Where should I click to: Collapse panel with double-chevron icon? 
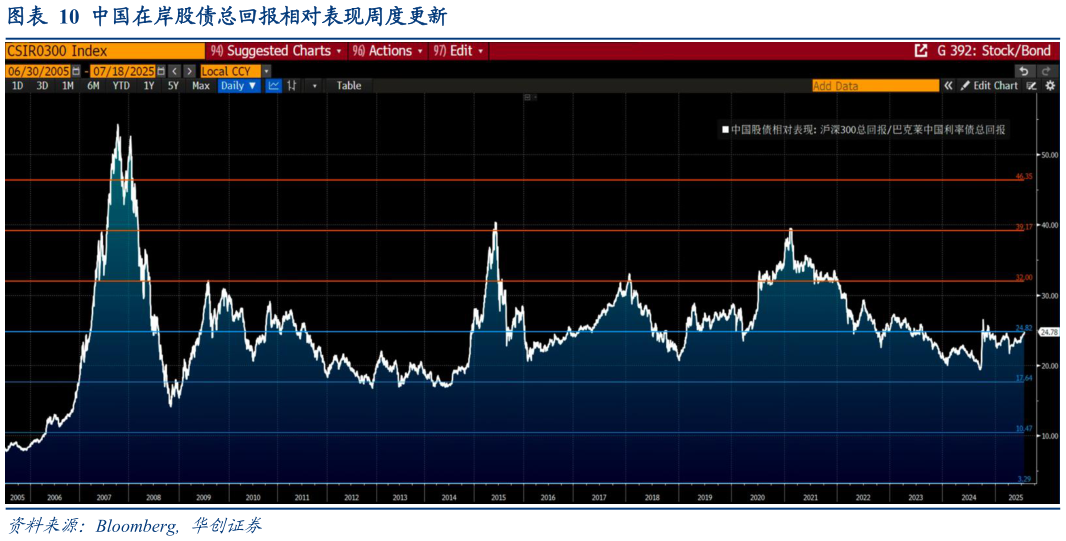(948, 86)
